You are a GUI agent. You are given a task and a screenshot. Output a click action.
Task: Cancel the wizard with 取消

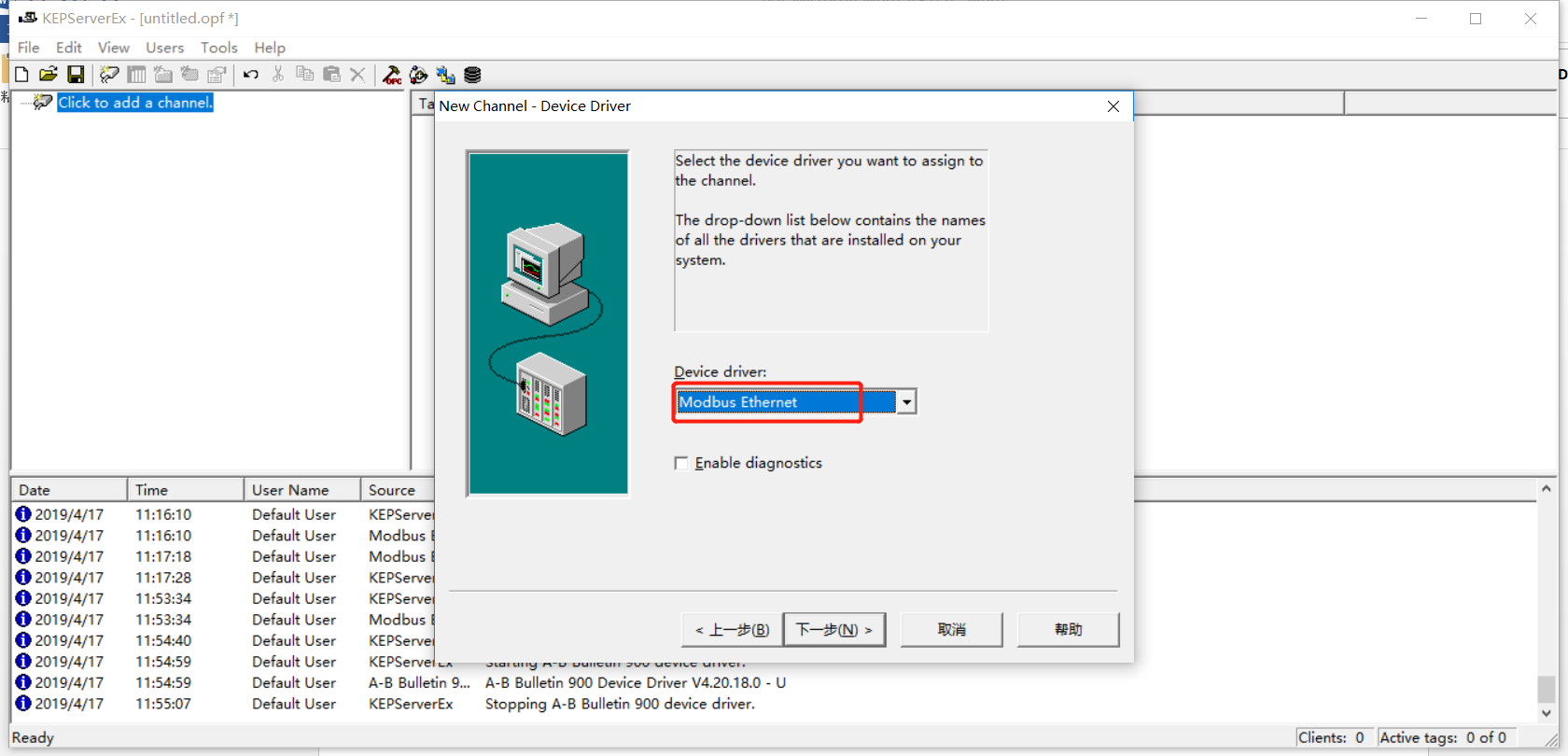tap(952, 630)
